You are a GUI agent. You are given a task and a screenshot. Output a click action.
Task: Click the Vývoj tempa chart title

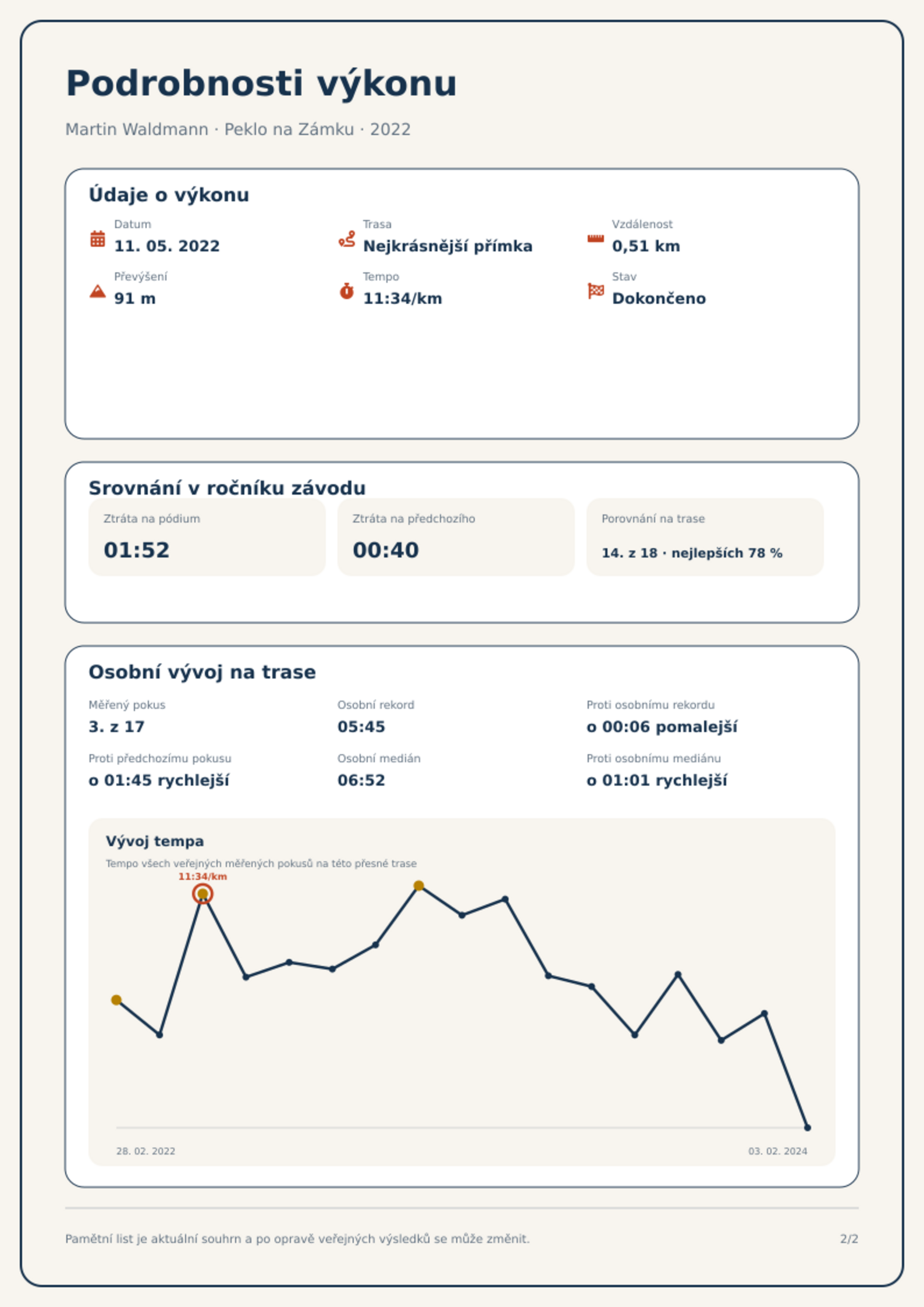[155, 841]
